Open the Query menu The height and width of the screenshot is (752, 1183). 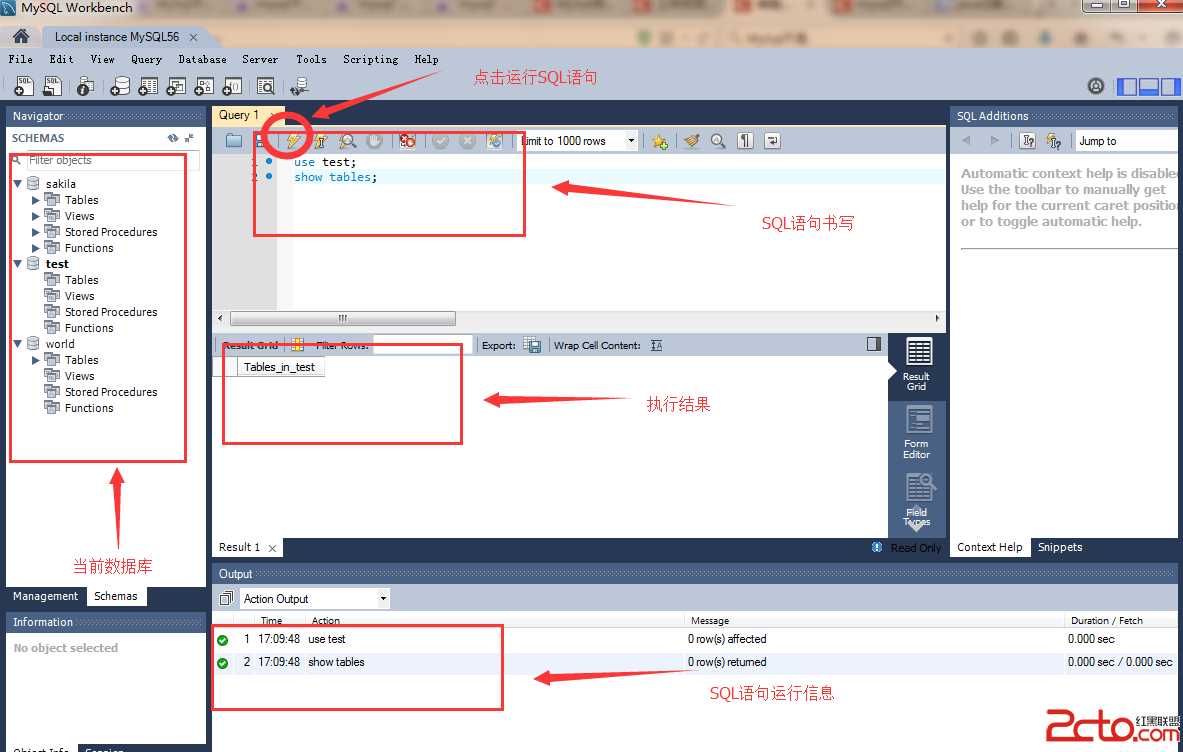point(146,59)
